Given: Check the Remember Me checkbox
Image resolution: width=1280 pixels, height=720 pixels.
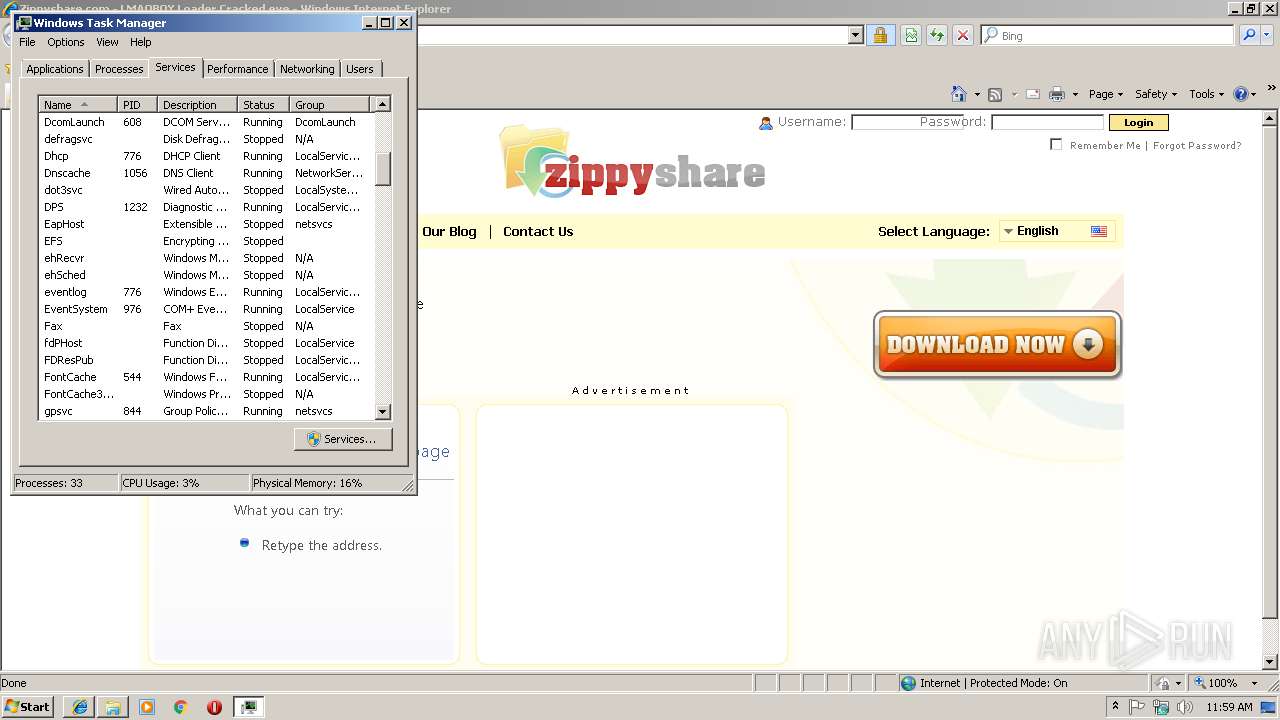Looking at the screenshot, I should (x=1056, y=145).
